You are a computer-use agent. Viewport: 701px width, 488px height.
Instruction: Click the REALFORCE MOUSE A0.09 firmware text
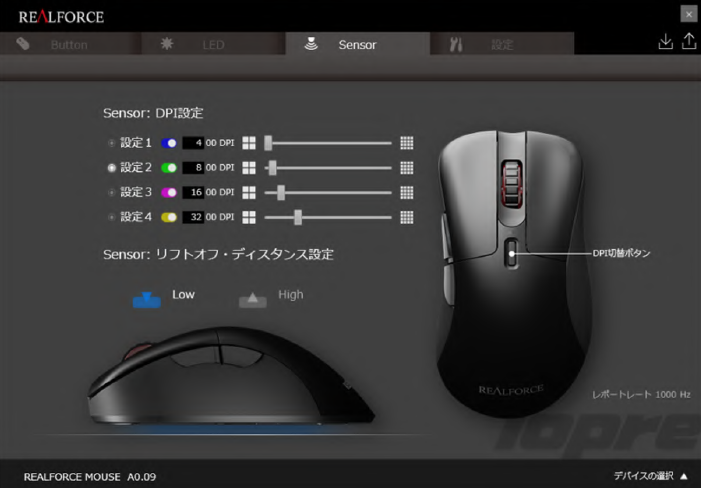click(x=90, y=477)
